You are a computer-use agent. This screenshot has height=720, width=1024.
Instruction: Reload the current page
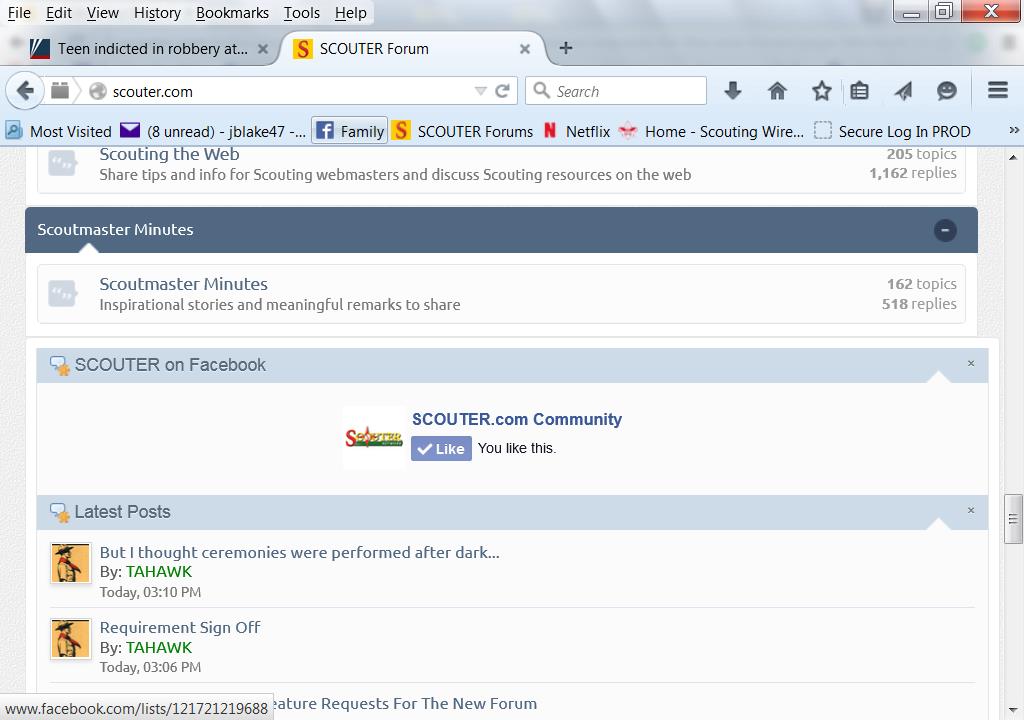coord(503,91)
